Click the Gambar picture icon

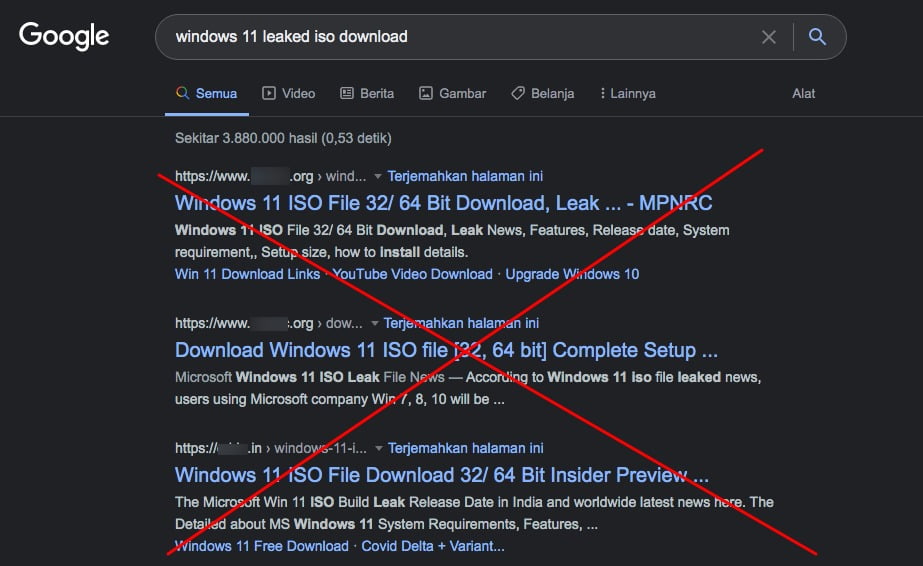point(426,93)
